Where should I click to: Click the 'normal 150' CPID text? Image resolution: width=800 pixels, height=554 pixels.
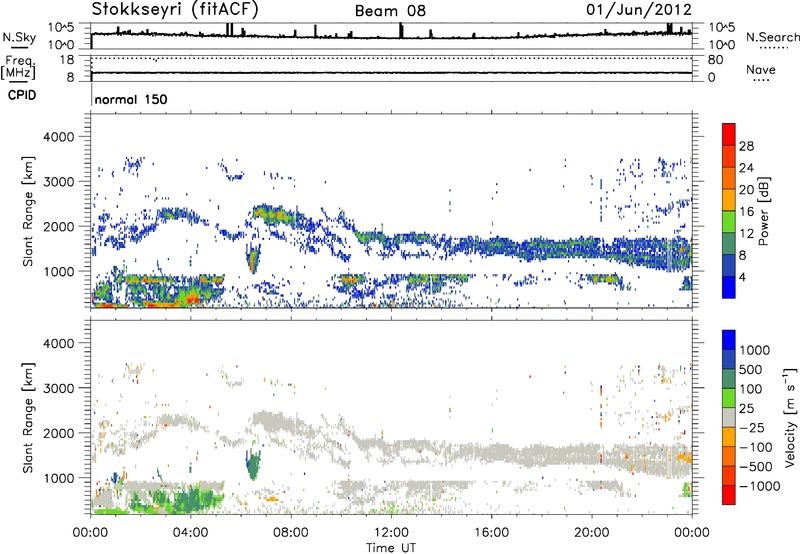click(x=131, y=99)
